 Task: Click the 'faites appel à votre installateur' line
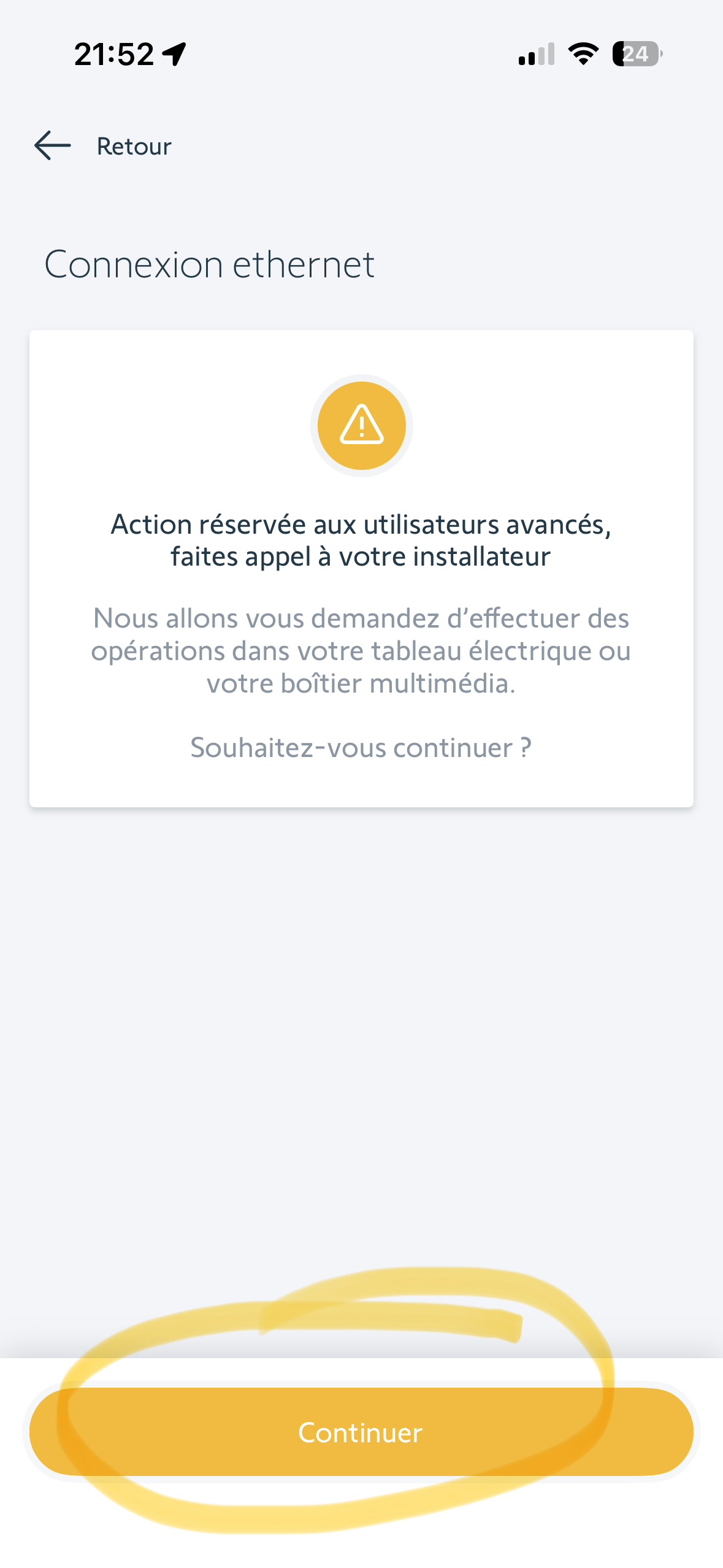click(x=361, y=557)
